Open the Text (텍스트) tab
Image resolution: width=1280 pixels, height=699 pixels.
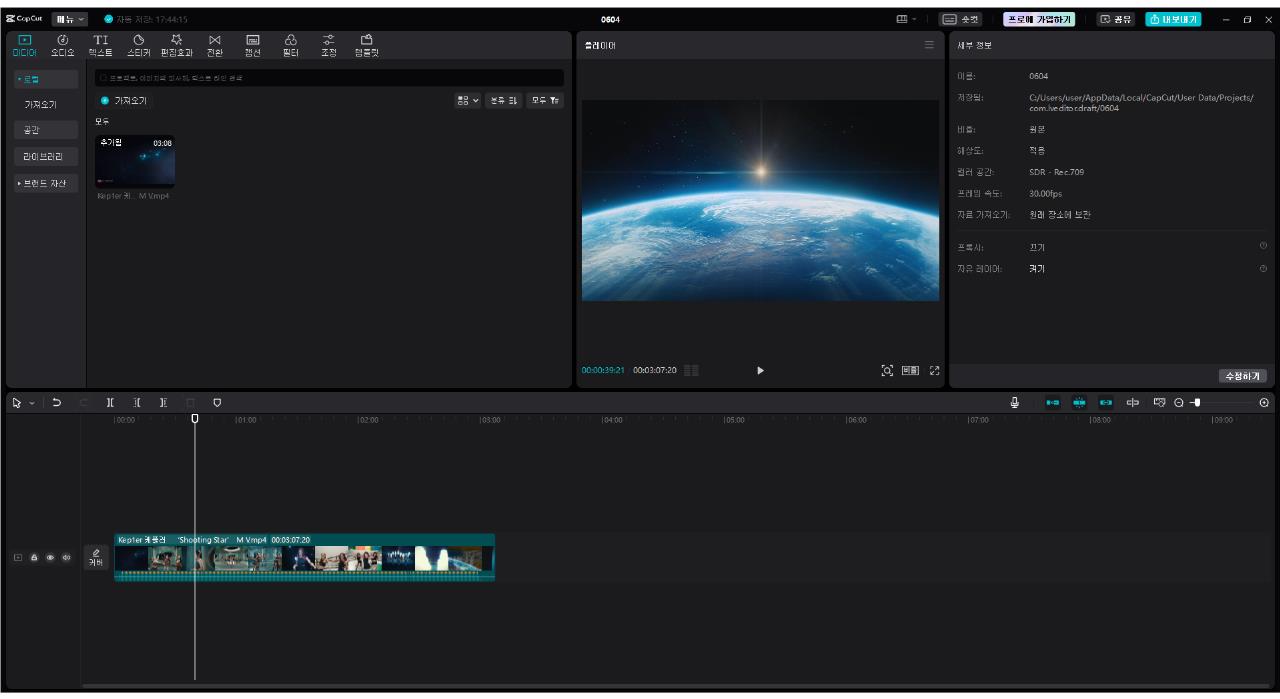[100, 45]
